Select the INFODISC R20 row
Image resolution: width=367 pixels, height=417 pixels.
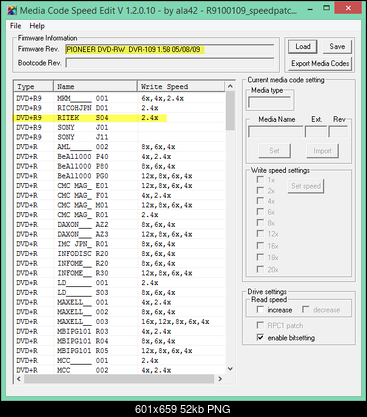pyautogui.click(x=120, y=253)
